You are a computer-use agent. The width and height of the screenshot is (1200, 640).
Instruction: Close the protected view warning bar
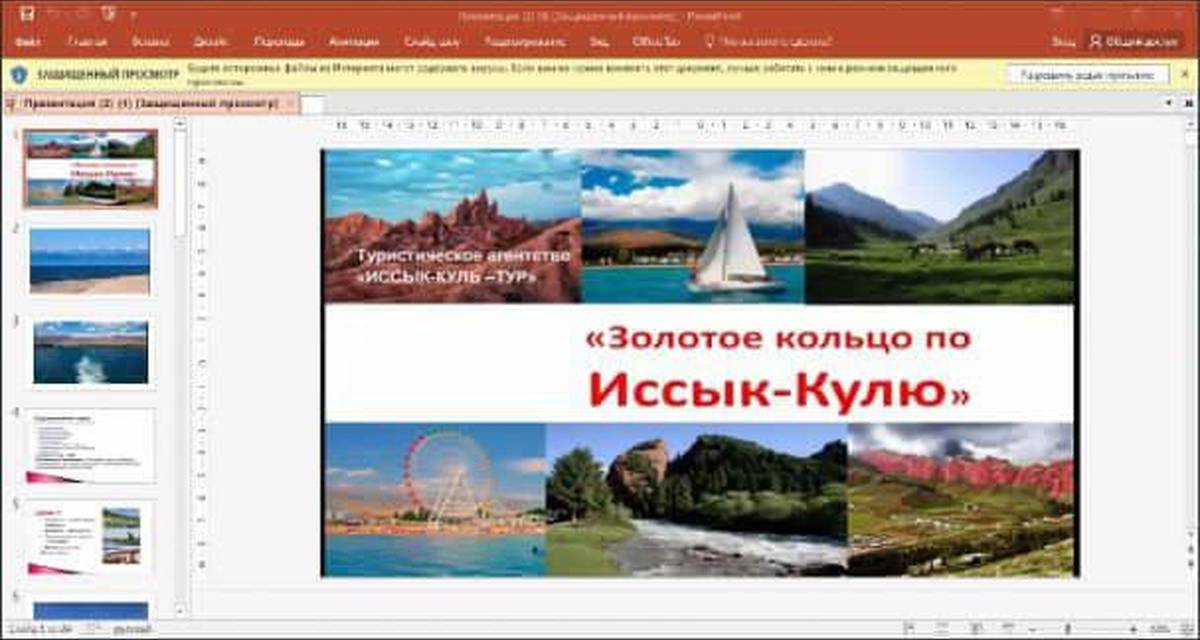1185,75
